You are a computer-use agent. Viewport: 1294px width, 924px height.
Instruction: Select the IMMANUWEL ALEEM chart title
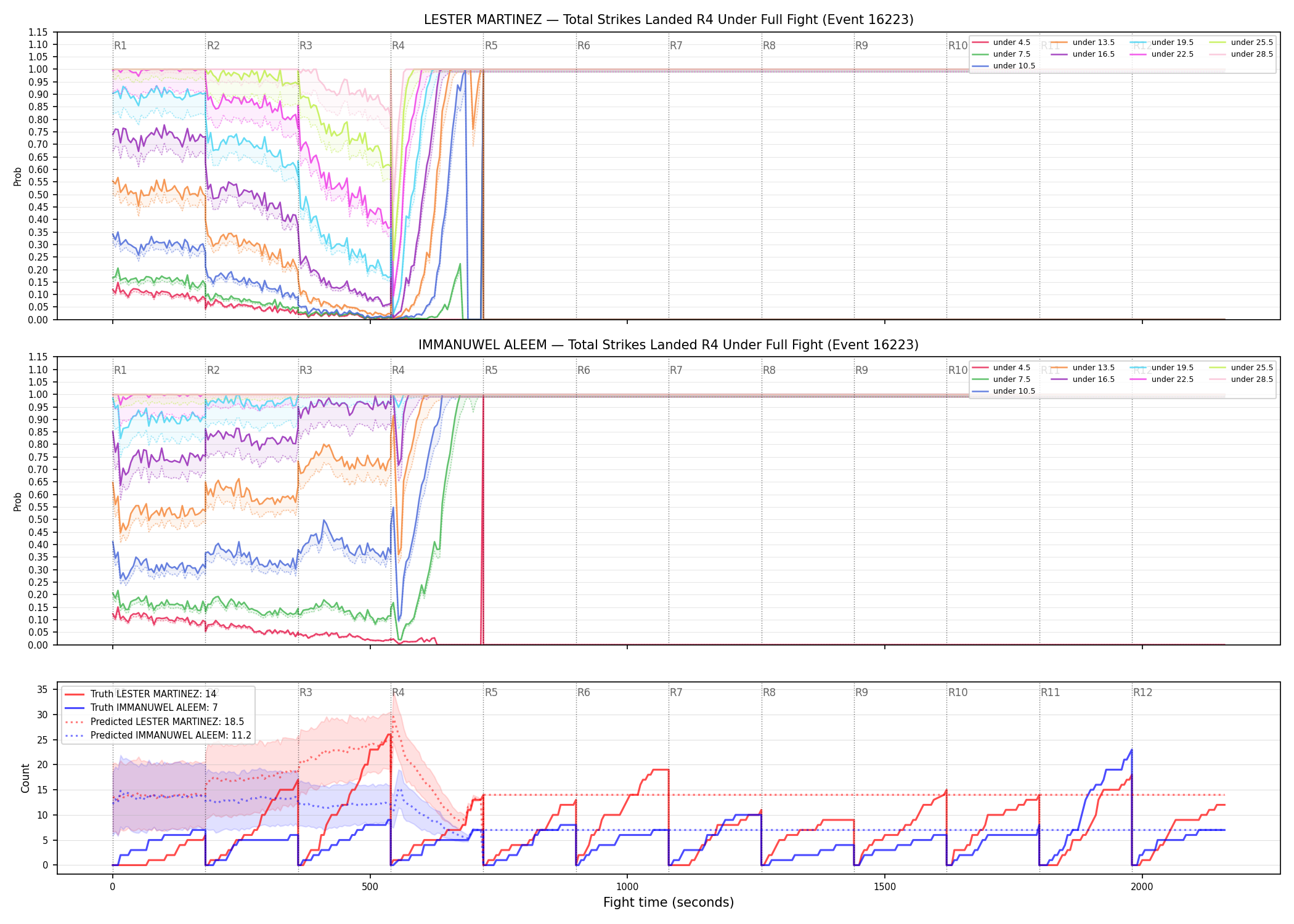669,345
